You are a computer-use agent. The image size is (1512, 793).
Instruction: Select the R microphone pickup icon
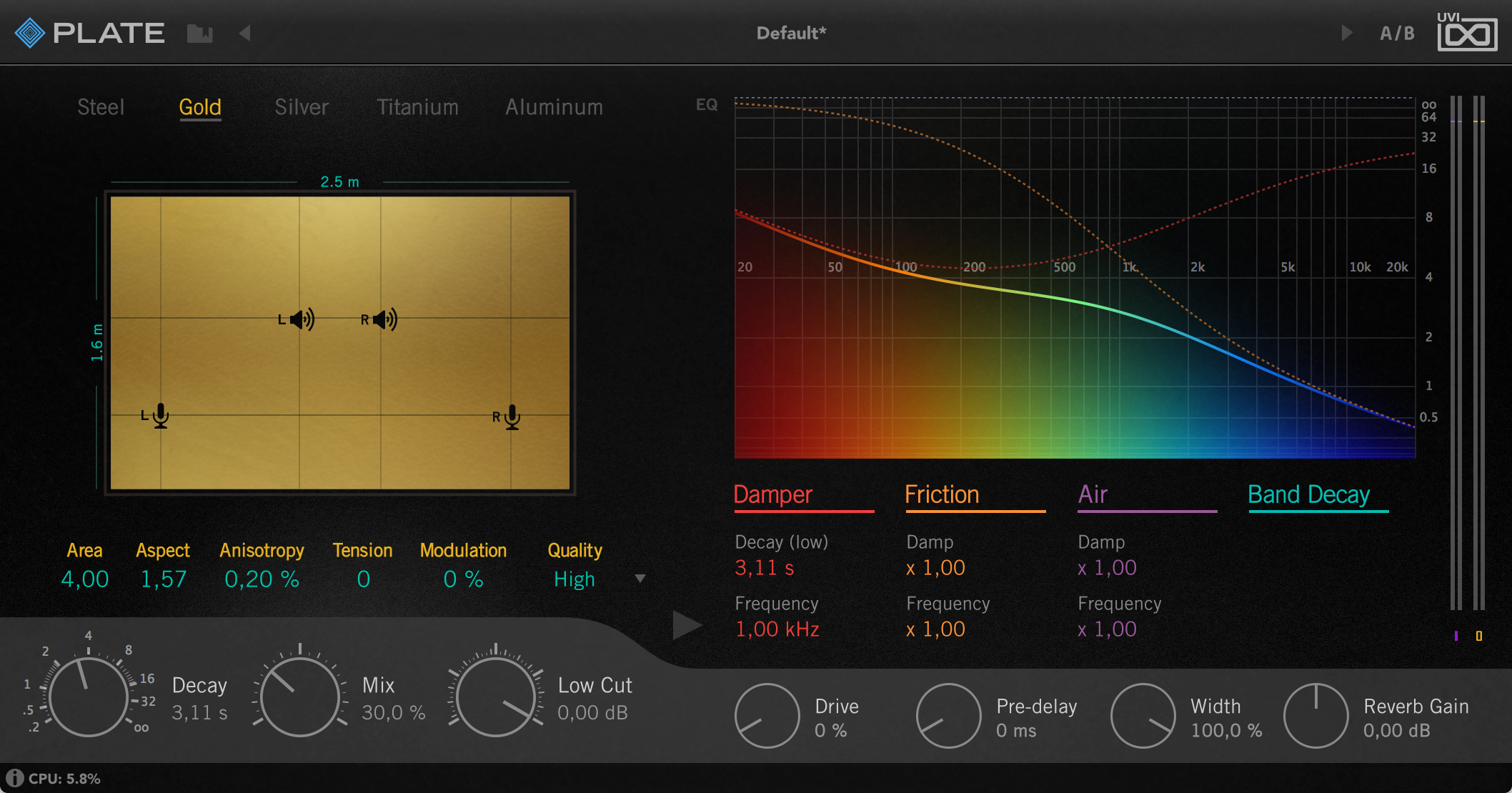click(x=511, y=417)
